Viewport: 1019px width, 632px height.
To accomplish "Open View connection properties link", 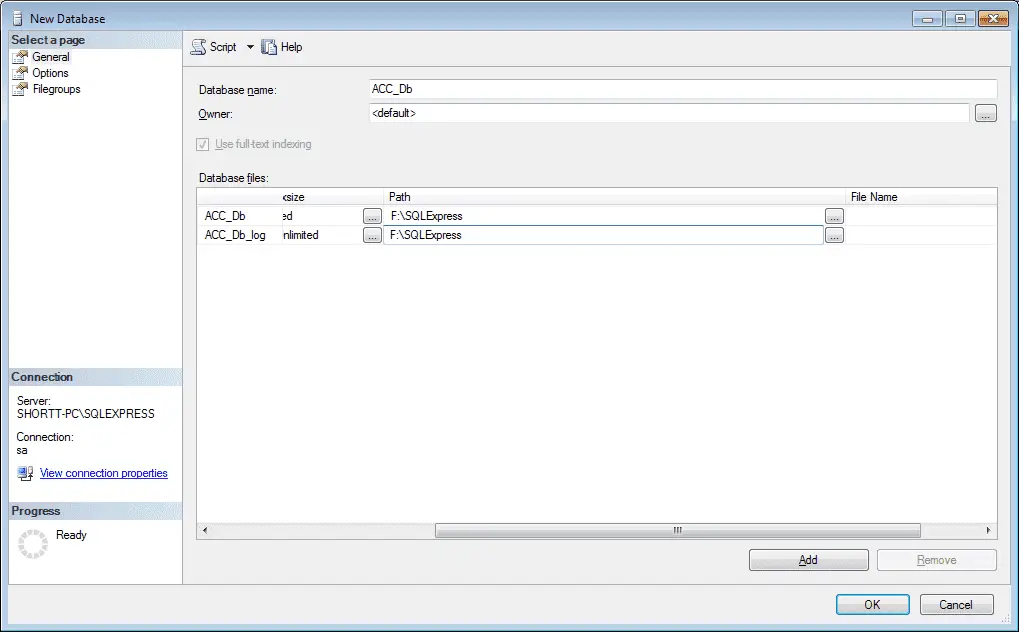I will click(x=104, y=473).
